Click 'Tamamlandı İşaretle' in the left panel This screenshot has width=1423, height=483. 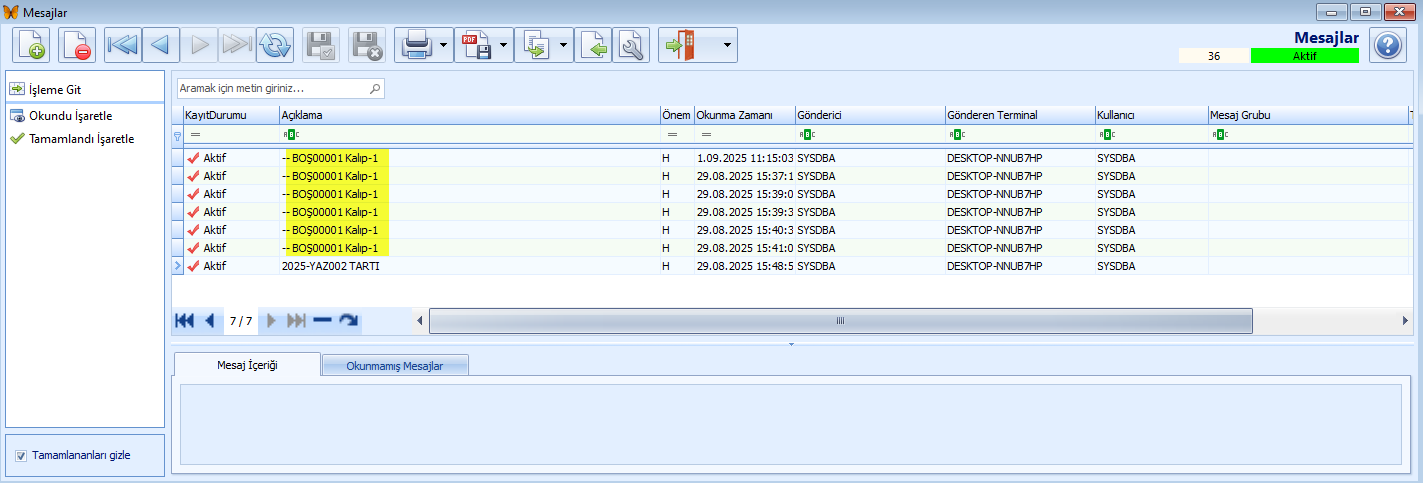(x=81, y=139)
